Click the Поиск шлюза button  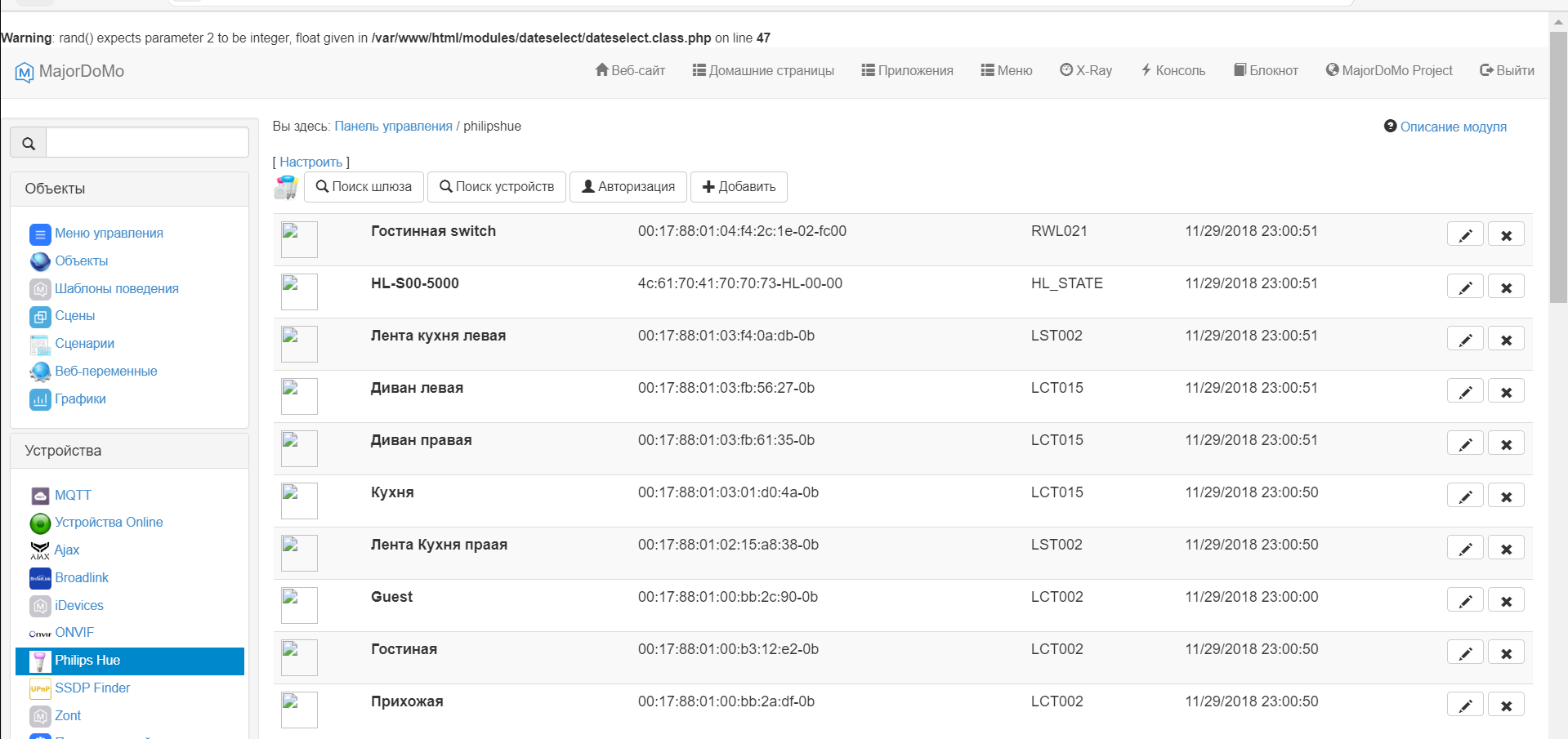tap(364, 187)
